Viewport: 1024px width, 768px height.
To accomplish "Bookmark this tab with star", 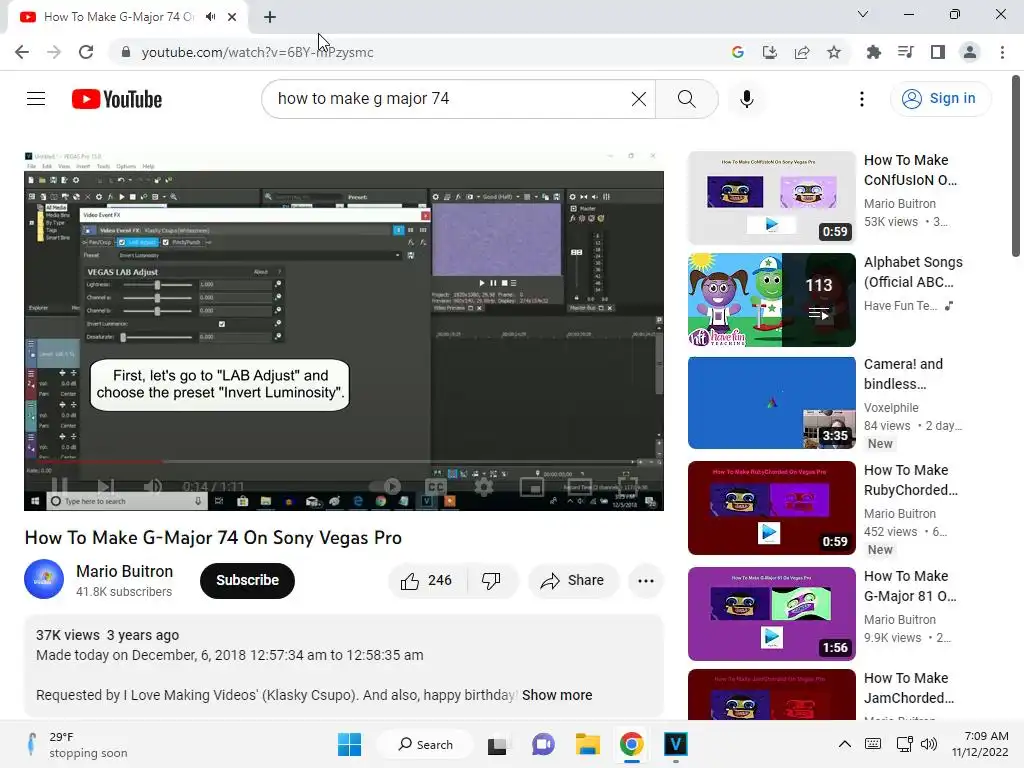I will pos(834,52).
